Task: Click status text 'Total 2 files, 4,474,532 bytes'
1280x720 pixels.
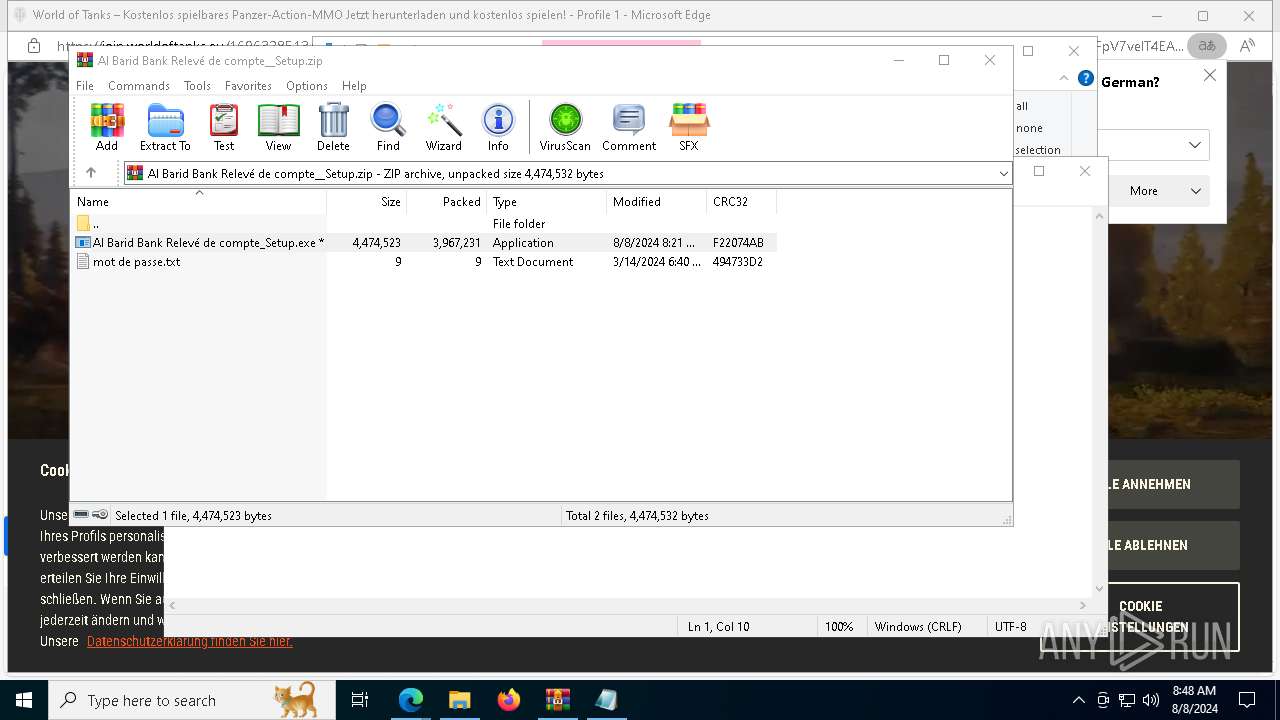Action: [637, 516]
